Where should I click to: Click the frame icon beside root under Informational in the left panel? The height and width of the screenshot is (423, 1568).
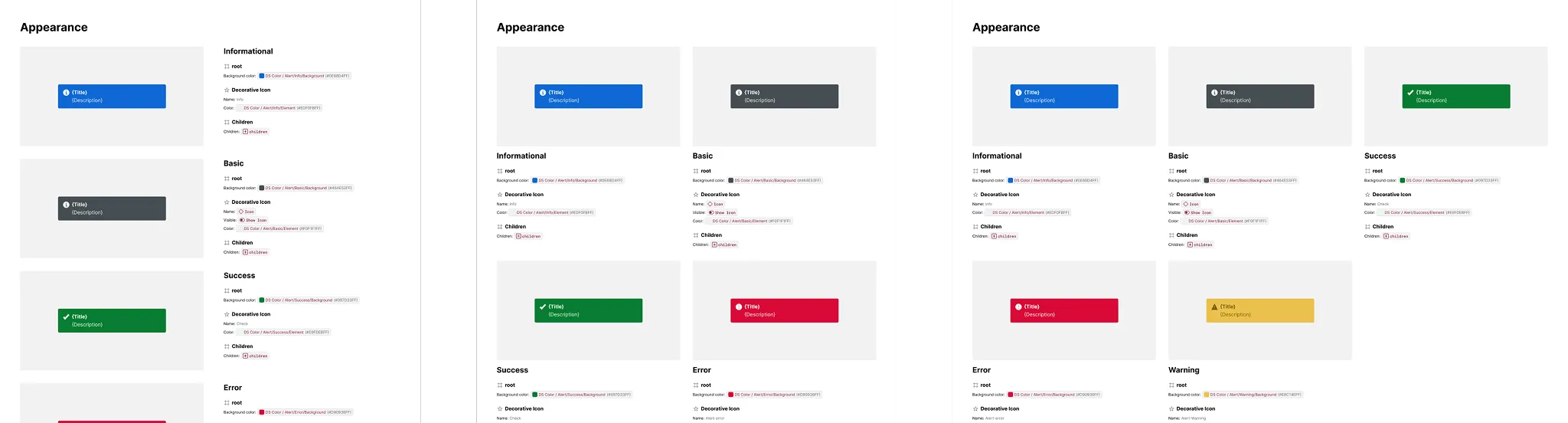pos(227,67)
